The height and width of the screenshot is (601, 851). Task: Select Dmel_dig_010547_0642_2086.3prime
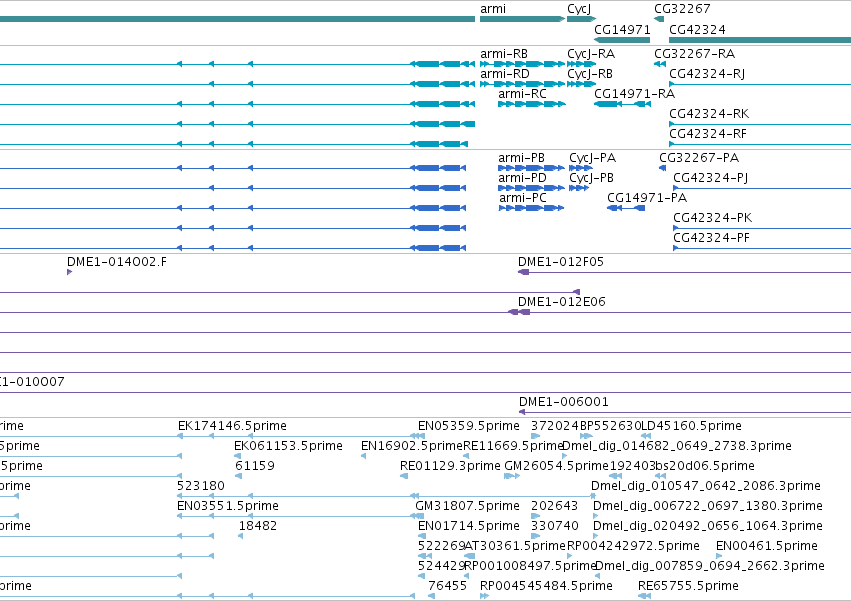pyautogui.click(x=706, y=486)
